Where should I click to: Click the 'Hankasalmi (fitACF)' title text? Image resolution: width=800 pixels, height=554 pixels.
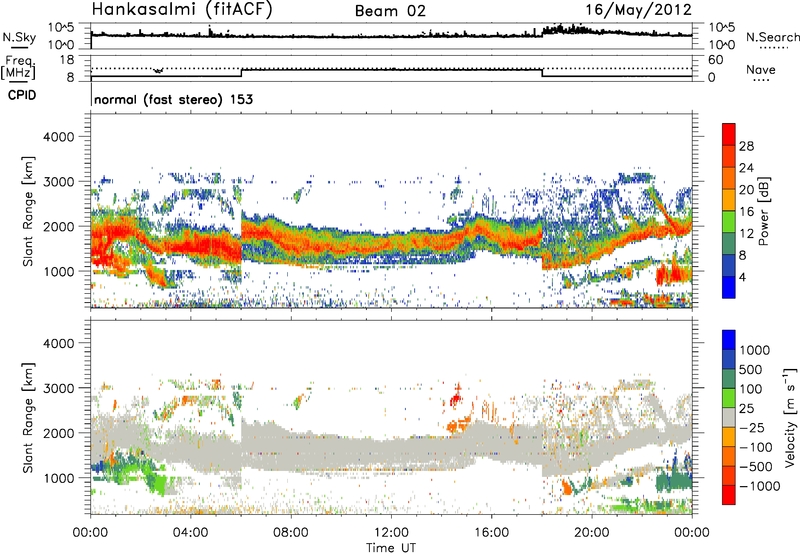point(182,10)
